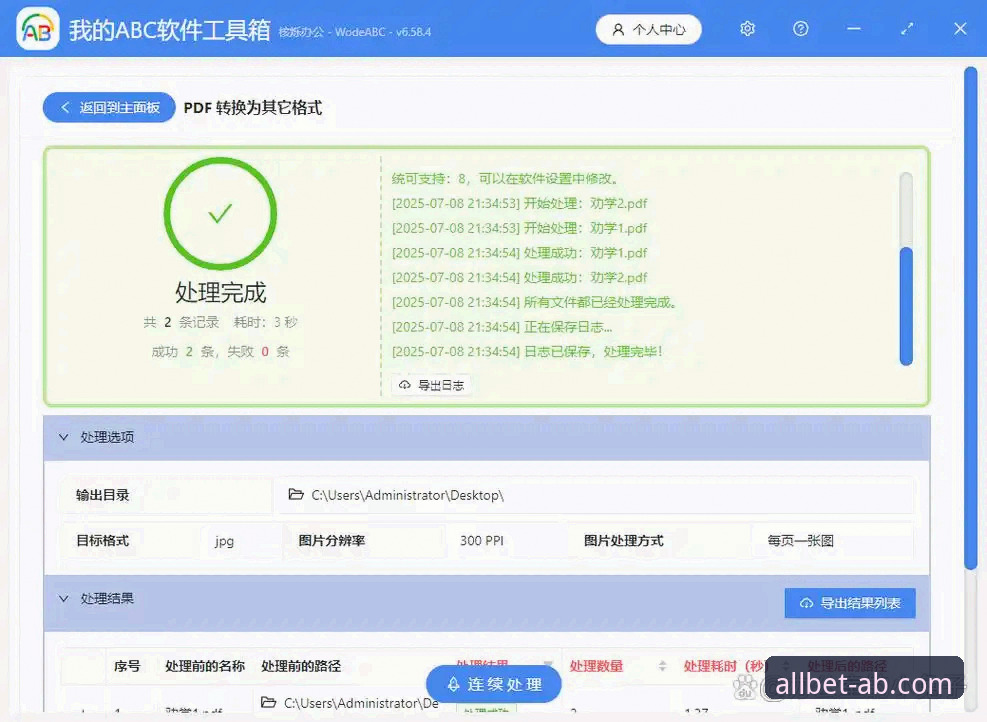Click the 图片分辨率 label

coord(332,541)
